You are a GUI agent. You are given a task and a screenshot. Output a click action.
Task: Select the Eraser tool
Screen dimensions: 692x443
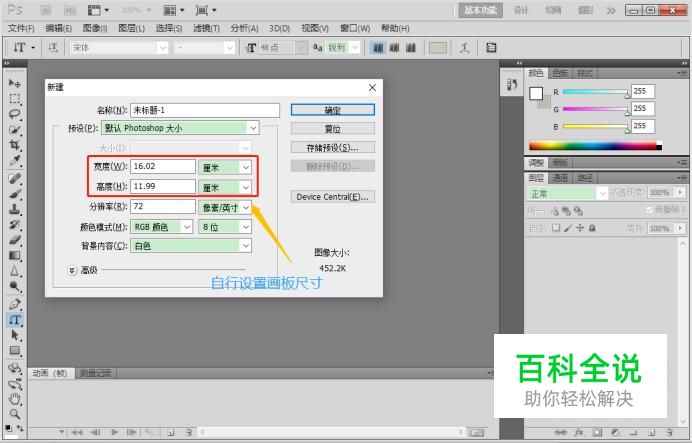(15, 240)
